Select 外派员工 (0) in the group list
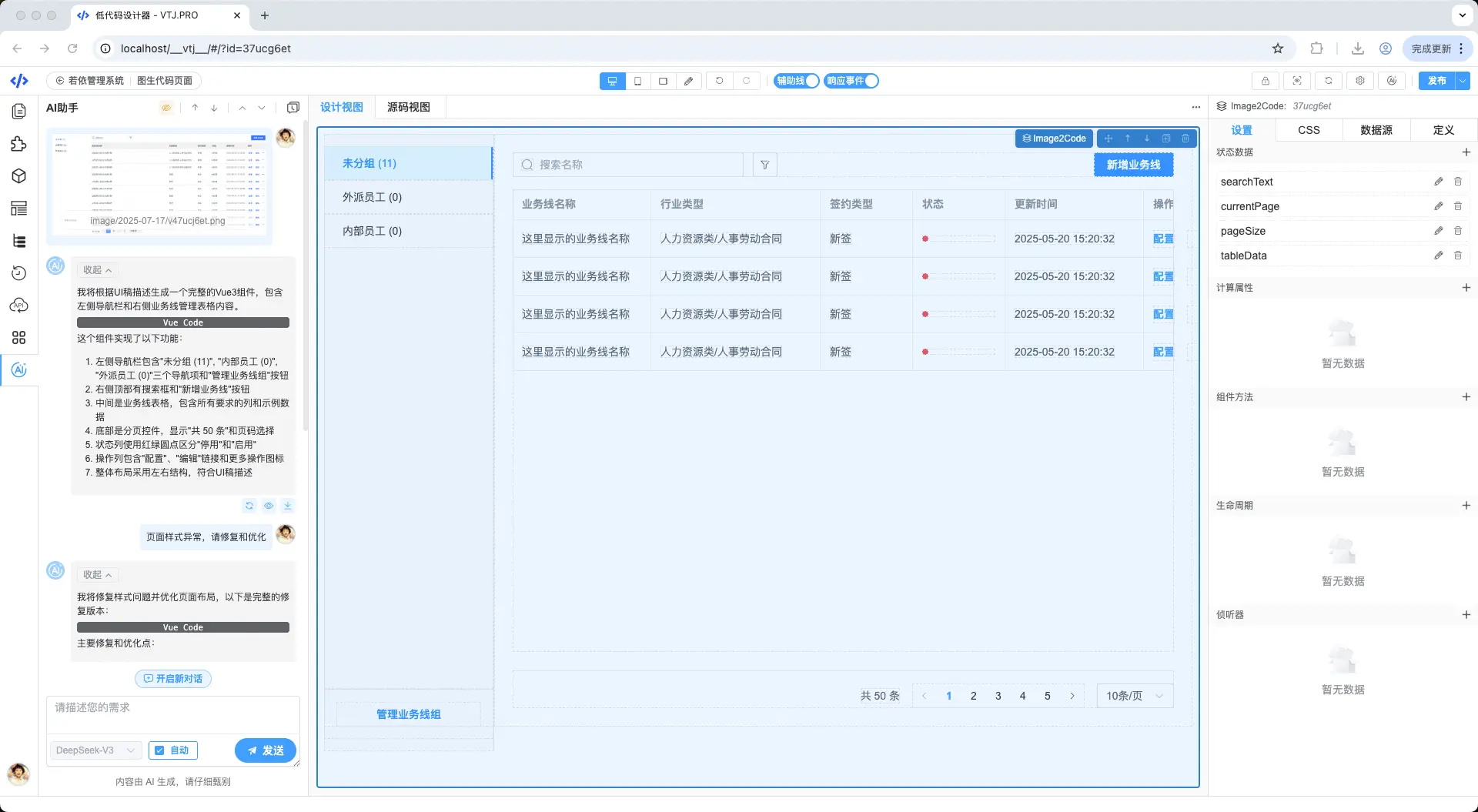Screen dimensions: 1478x812 (x=408, y=197)
